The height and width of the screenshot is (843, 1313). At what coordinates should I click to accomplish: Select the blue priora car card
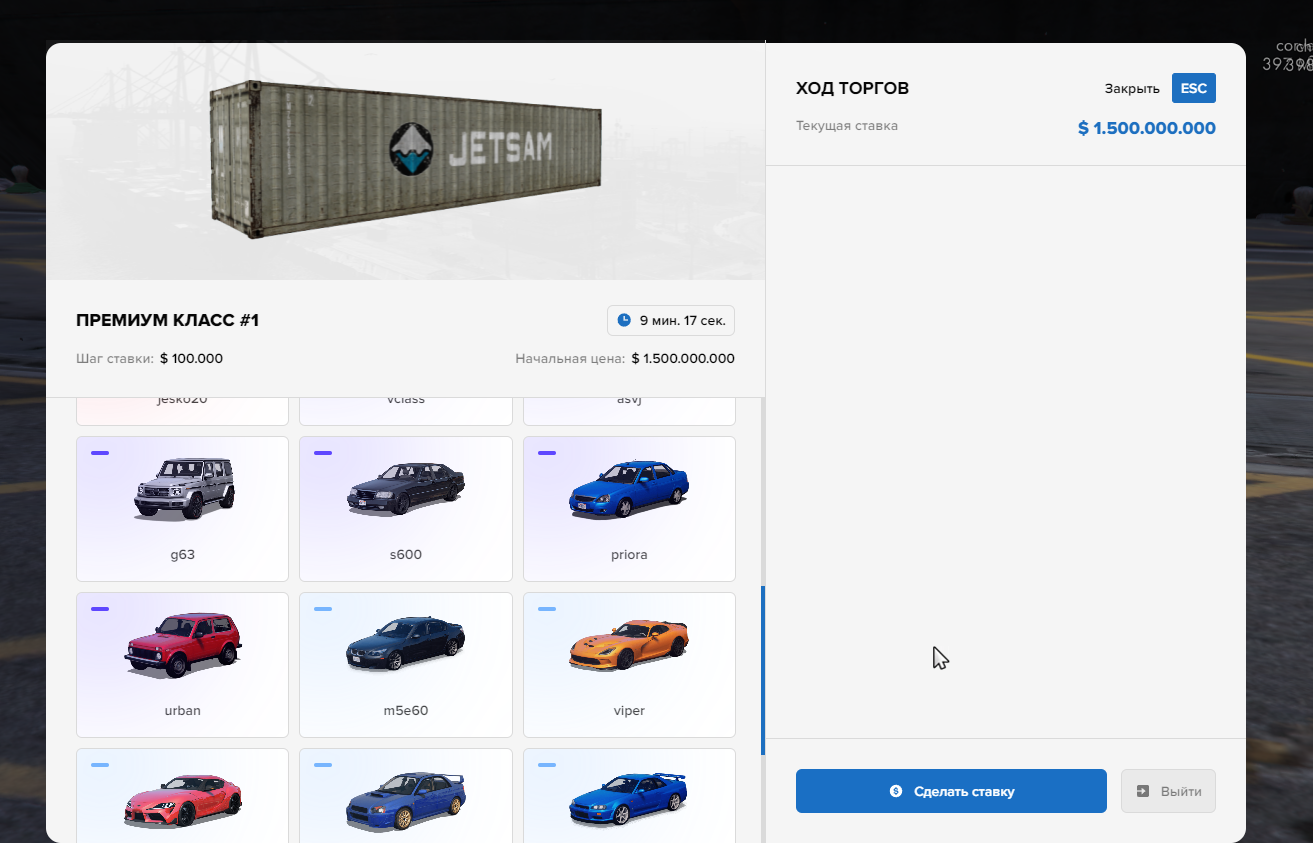629,509
